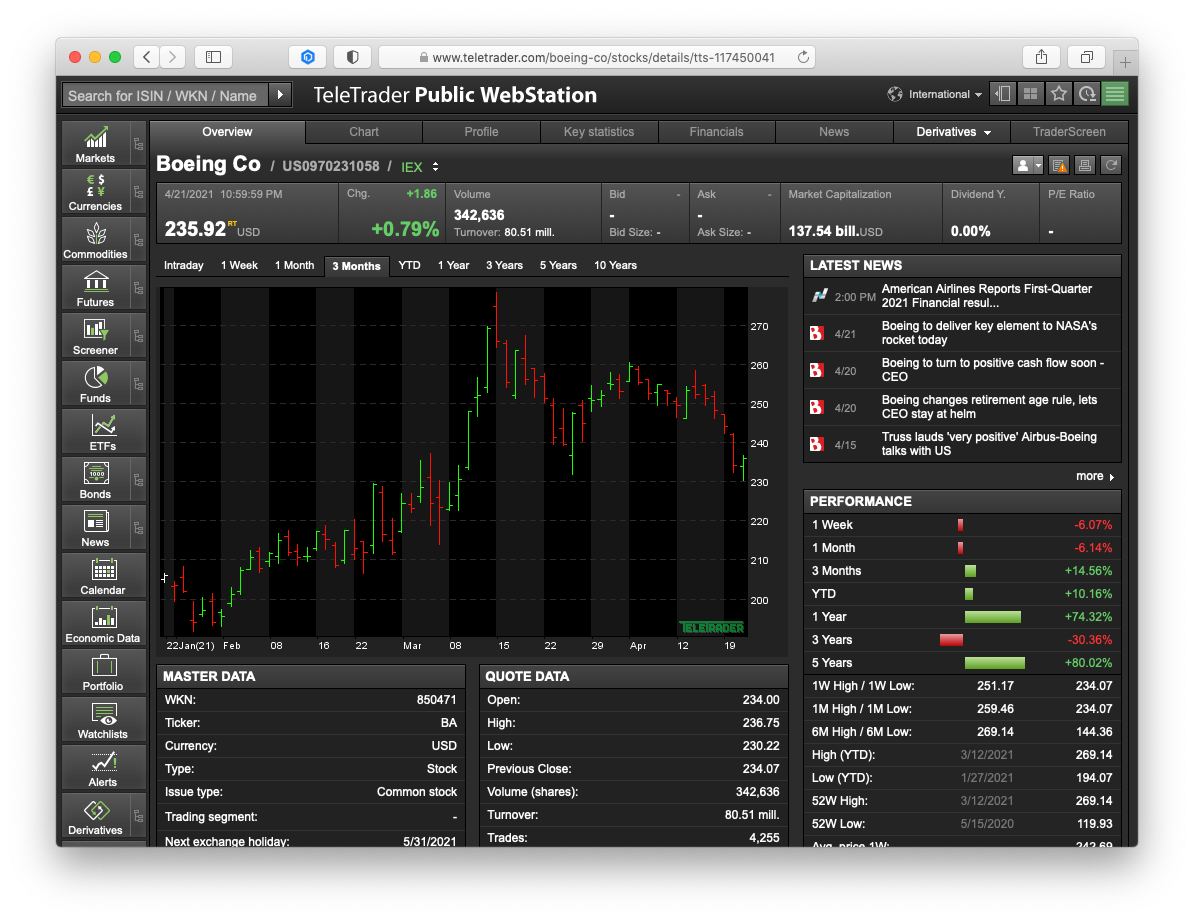The height and width of the screenshot is (921, 1194).
Task: Toggle the sidebar panel icon in header
Action: coord(1003,94)
